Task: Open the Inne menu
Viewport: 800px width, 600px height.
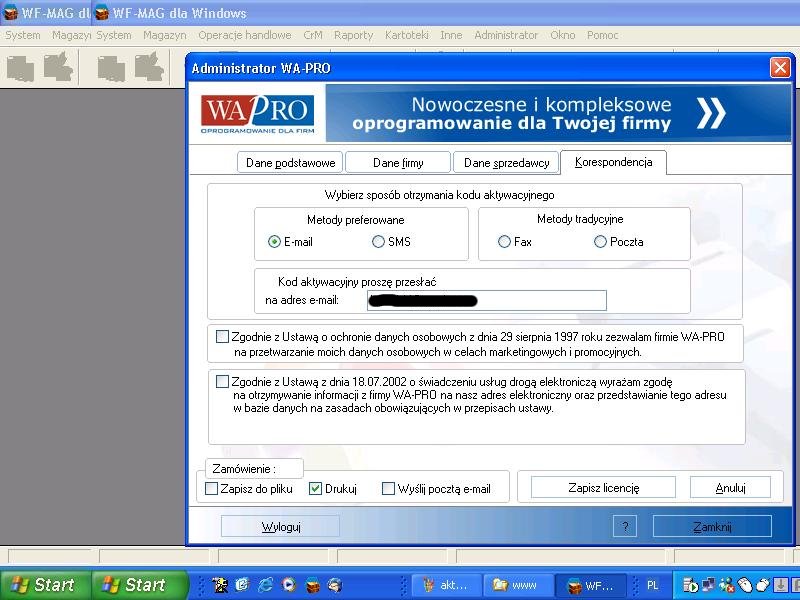Action: click(x=451, y=35)
